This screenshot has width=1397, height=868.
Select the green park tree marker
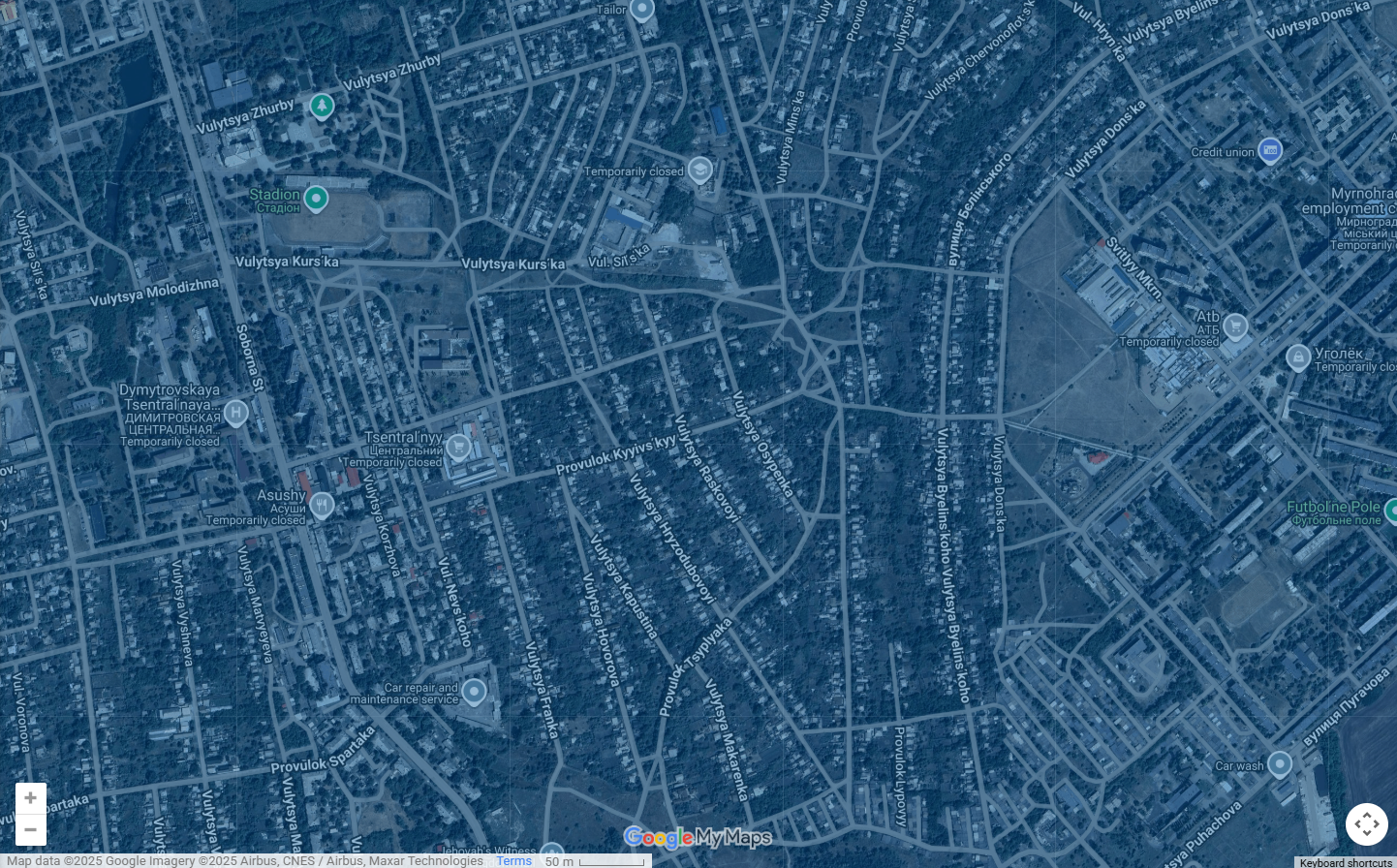coord(322,106)
